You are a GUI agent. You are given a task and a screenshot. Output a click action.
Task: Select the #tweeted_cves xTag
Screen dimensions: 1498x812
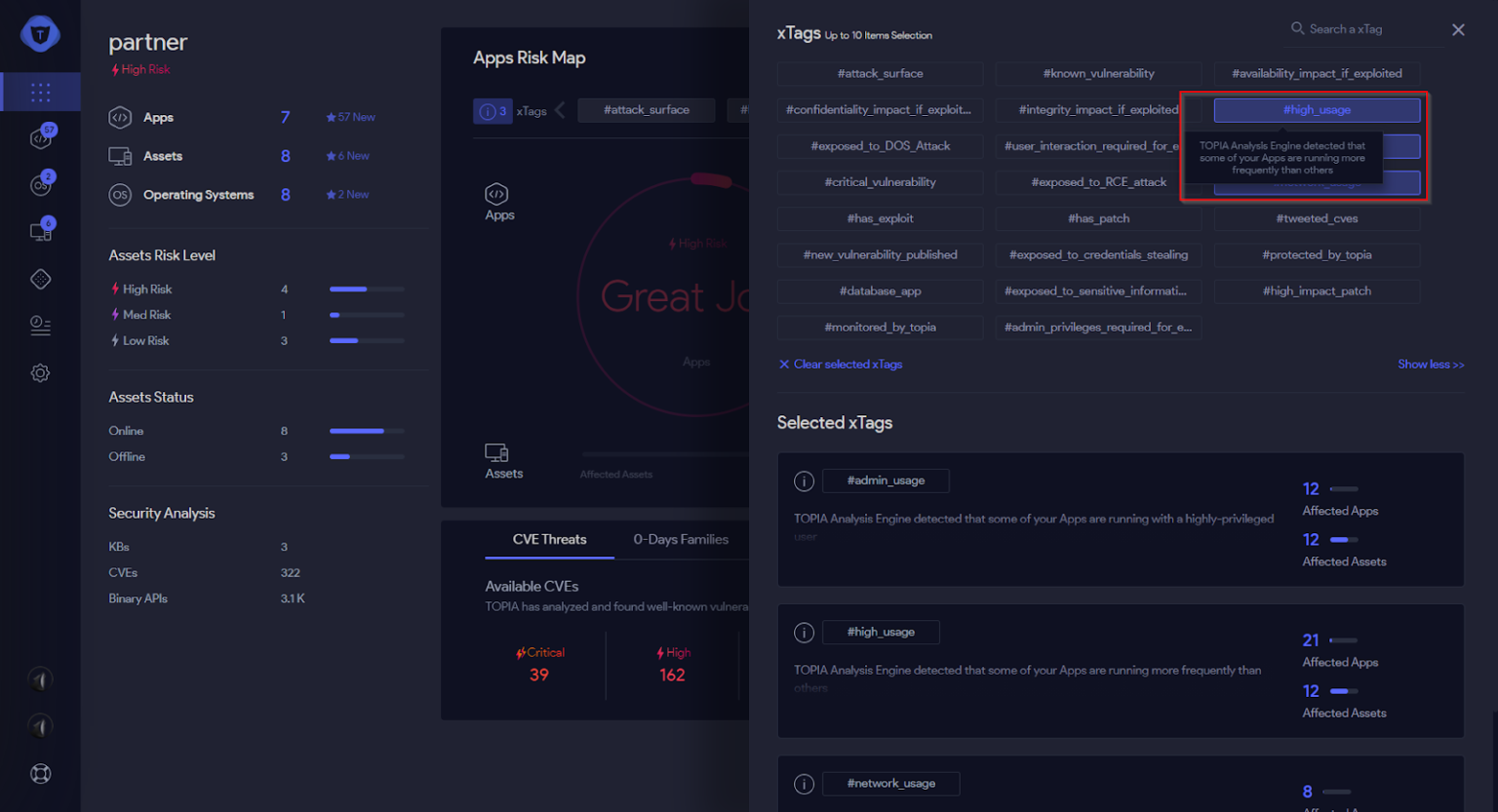pyautogui.click(x=1317, y=218)
